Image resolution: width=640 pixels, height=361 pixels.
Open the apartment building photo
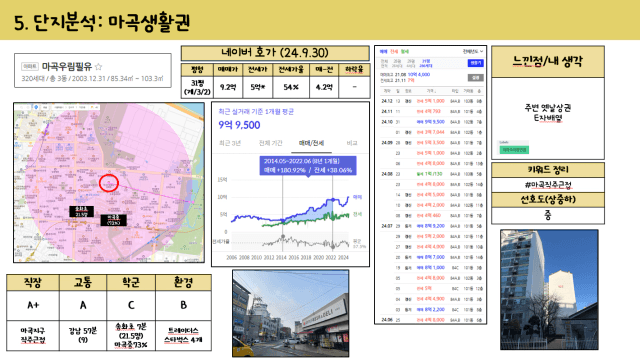[x=549, y=290]
